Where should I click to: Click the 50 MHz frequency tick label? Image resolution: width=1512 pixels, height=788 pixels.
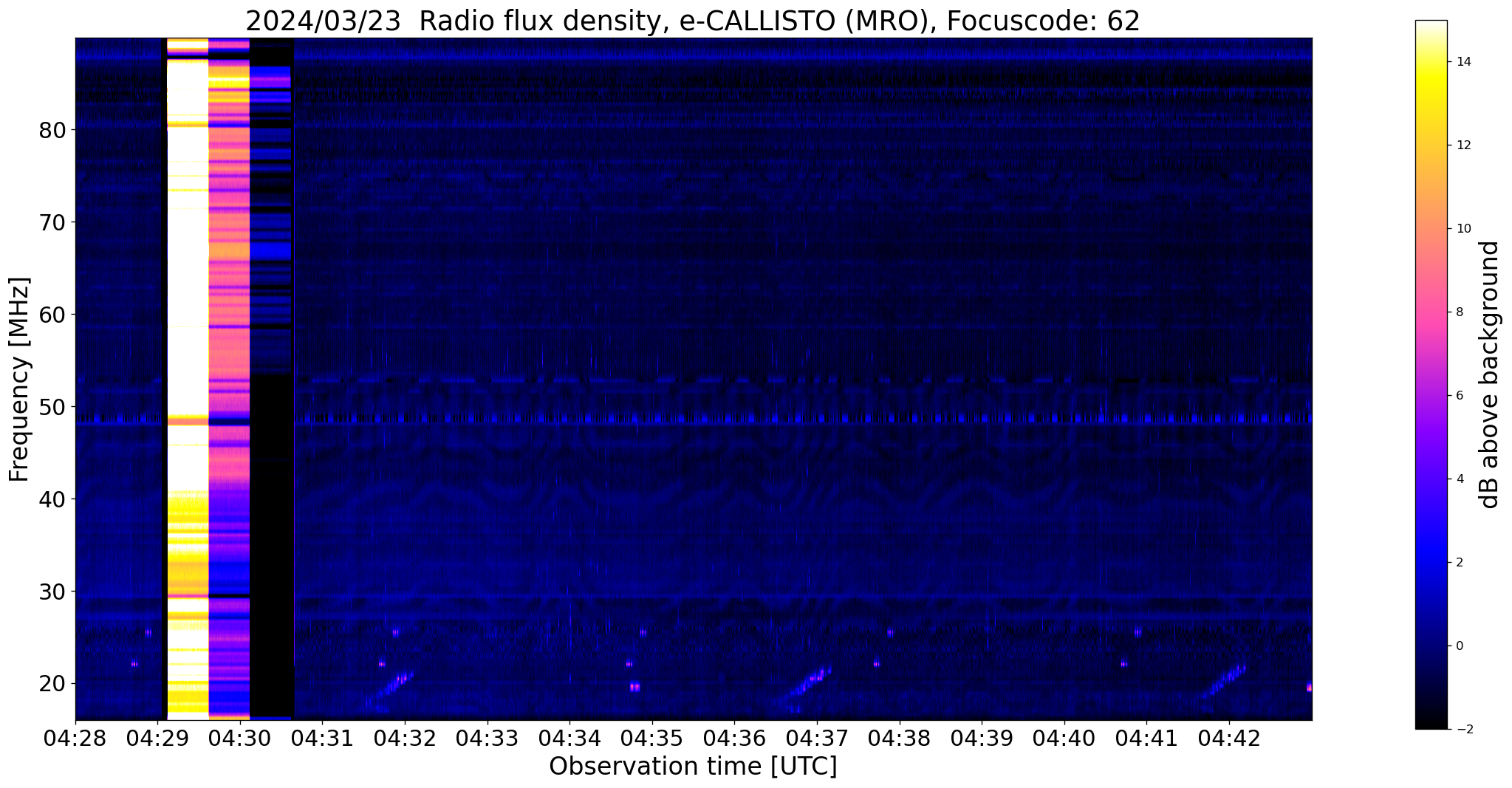[x=52, y=407]
